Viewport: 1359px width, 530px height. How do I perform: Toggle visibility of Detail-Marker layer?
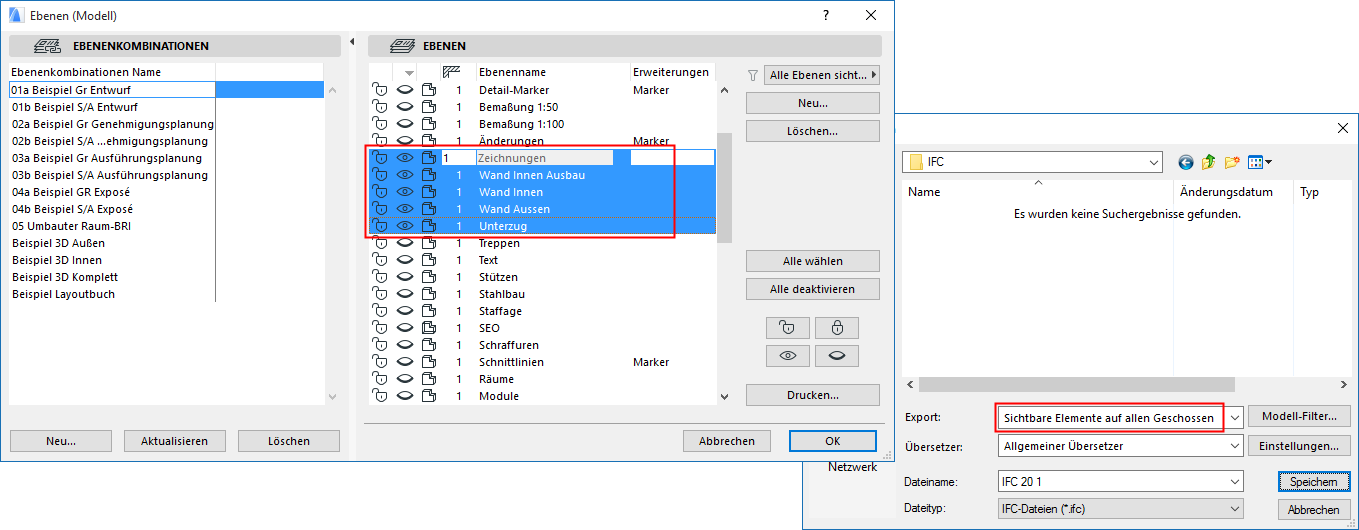(x=405, y=90)
